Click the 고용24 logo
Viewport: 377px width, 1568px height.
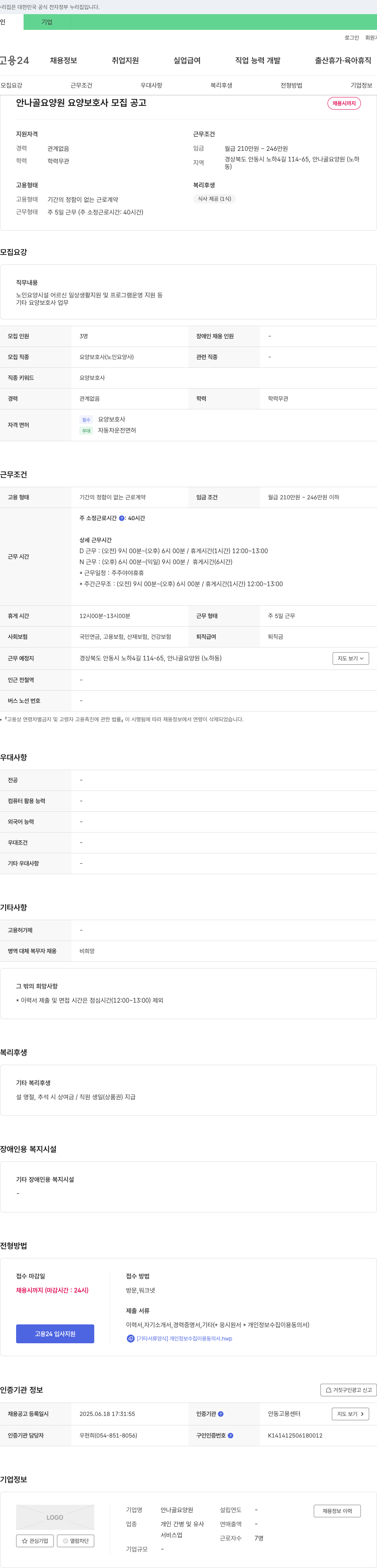click(15, 60)
